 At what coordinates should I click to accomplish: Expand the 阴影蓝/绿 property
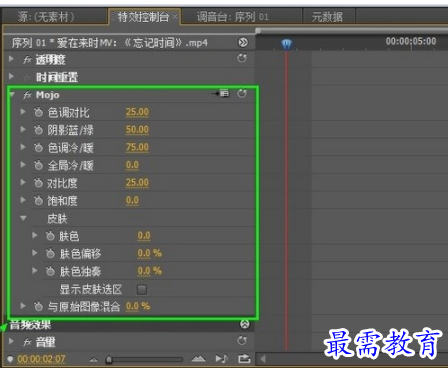click(x=23, y=129)
